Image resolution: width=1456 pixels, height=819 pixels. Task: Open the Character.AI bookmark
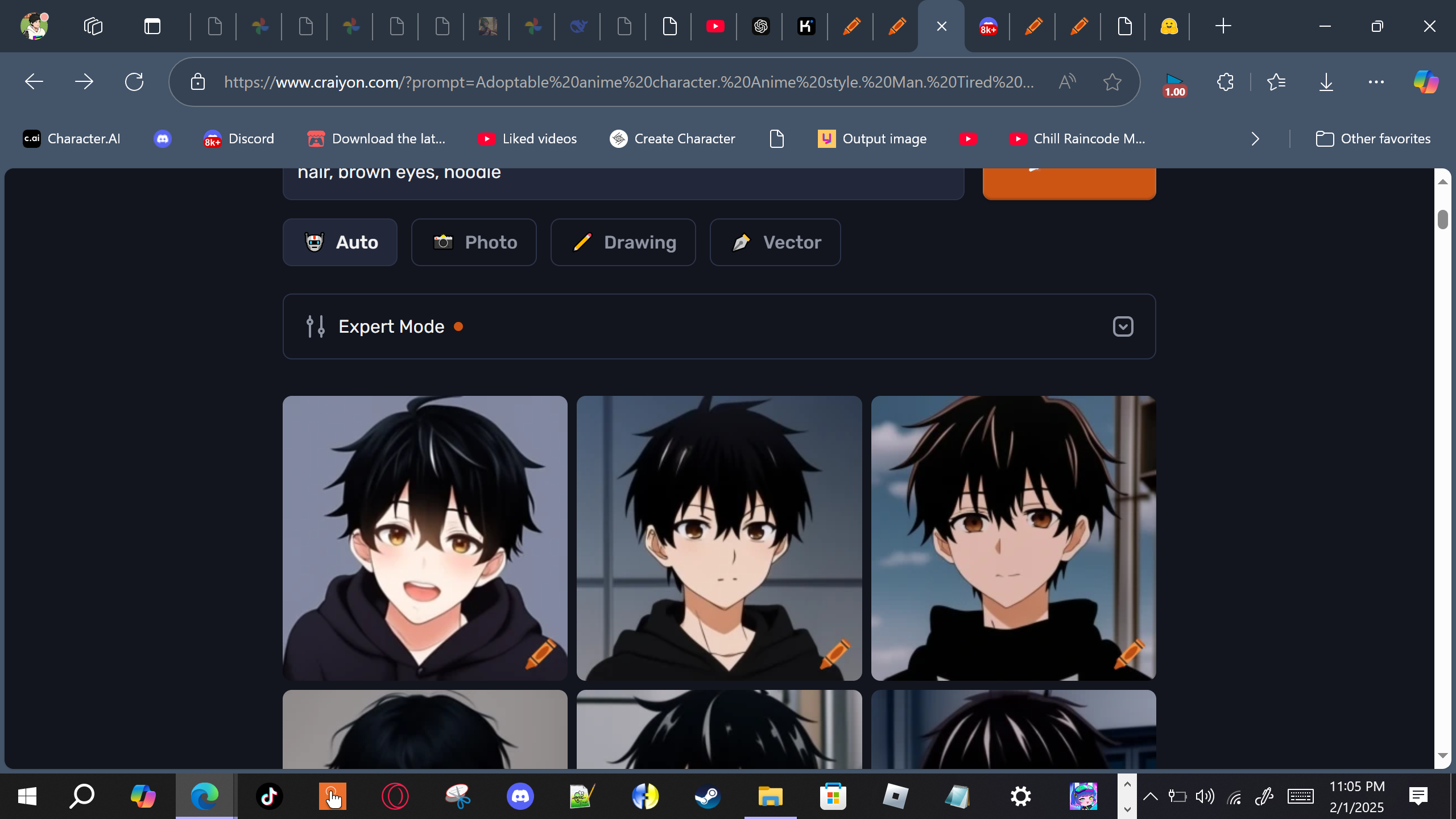pyautogui.click(x=72, y=139)
